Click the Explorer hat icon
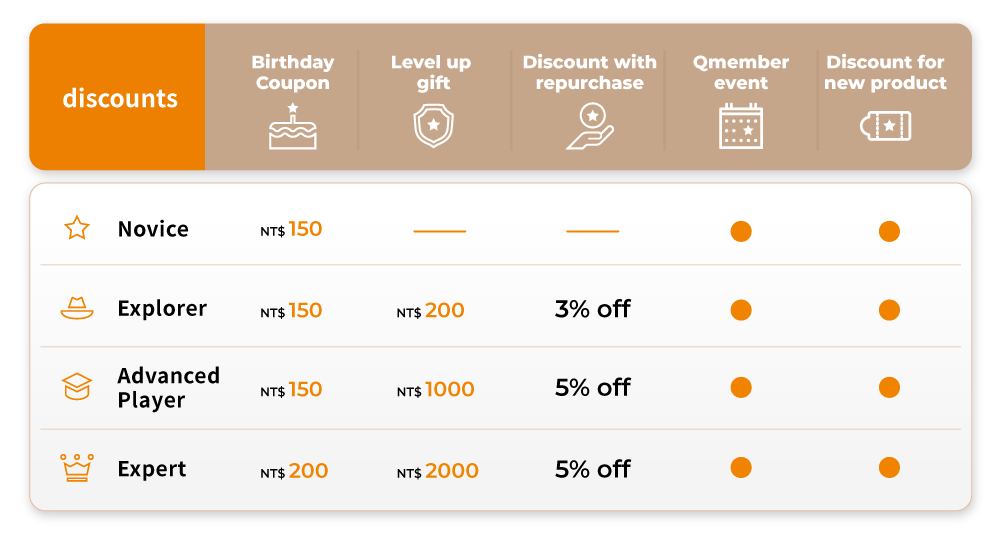Viewport: 1001px width, 540px height. (77, 309)
